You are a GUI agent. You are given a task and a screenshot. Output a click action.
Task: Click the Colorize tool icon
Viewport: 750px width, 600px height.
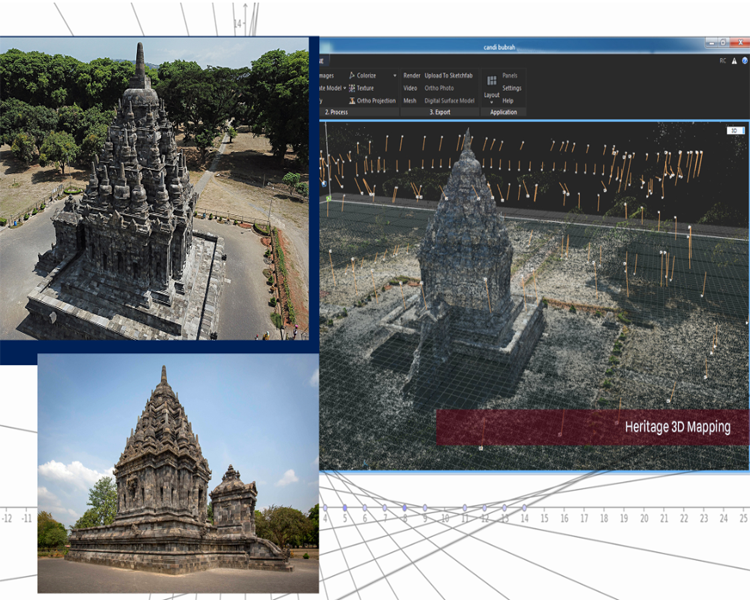352,75
